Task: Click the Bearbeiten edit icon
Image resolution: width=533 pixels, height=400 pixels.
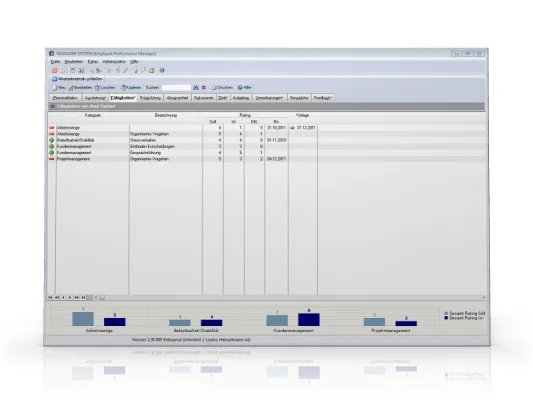Action: click(71, 88)
